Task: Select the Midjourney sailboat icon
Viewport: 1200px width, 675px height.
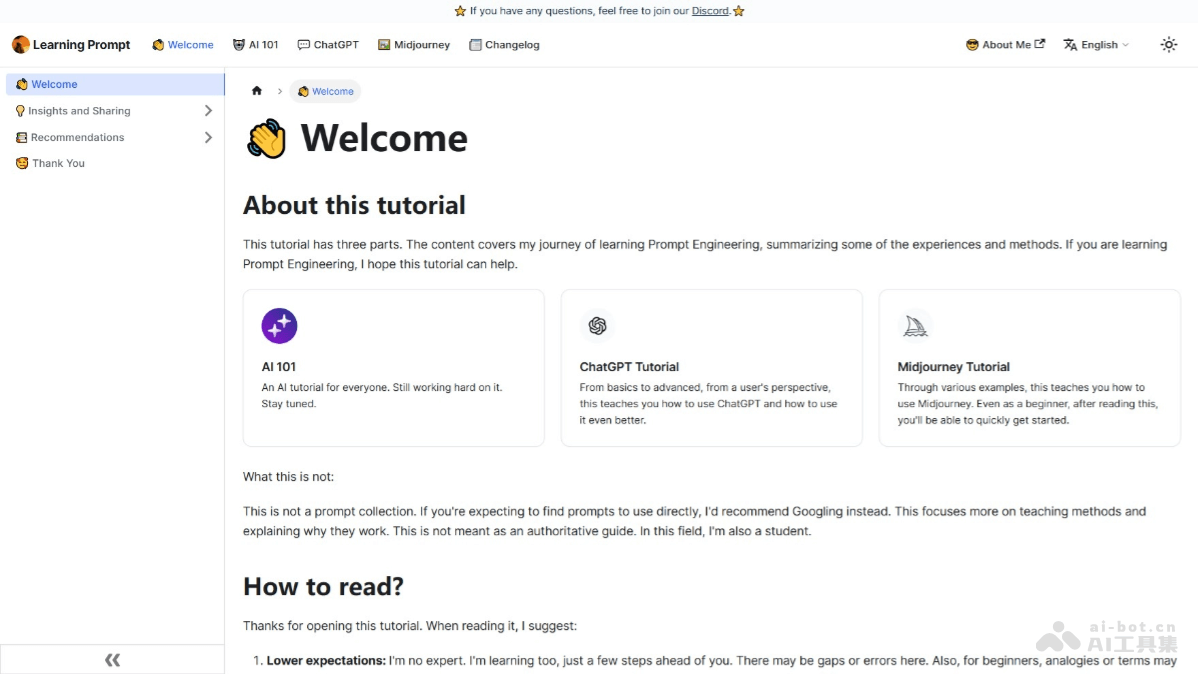Action: point(915,325)
